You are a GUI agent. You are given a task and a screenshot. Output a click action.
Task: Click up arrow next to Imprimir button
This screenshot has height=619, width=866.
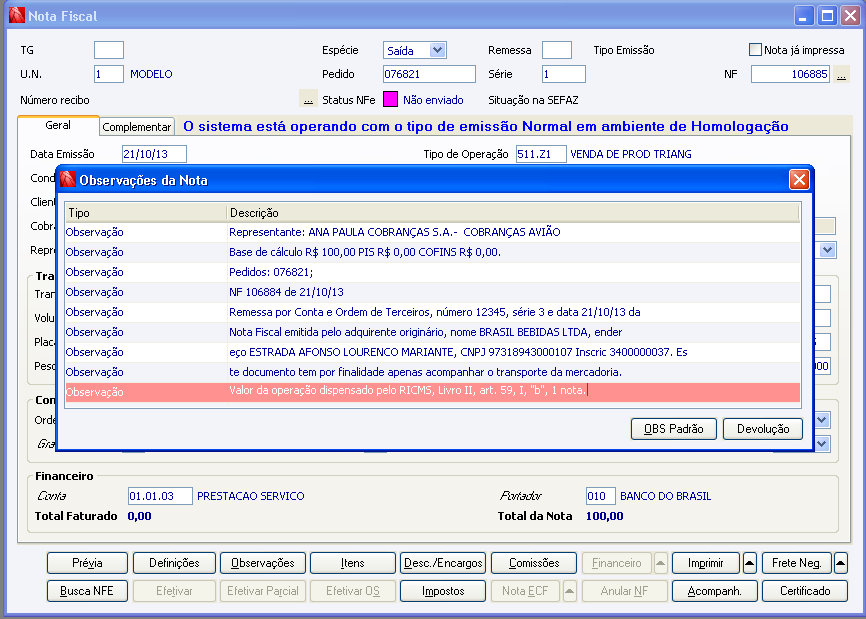[749, 563]
